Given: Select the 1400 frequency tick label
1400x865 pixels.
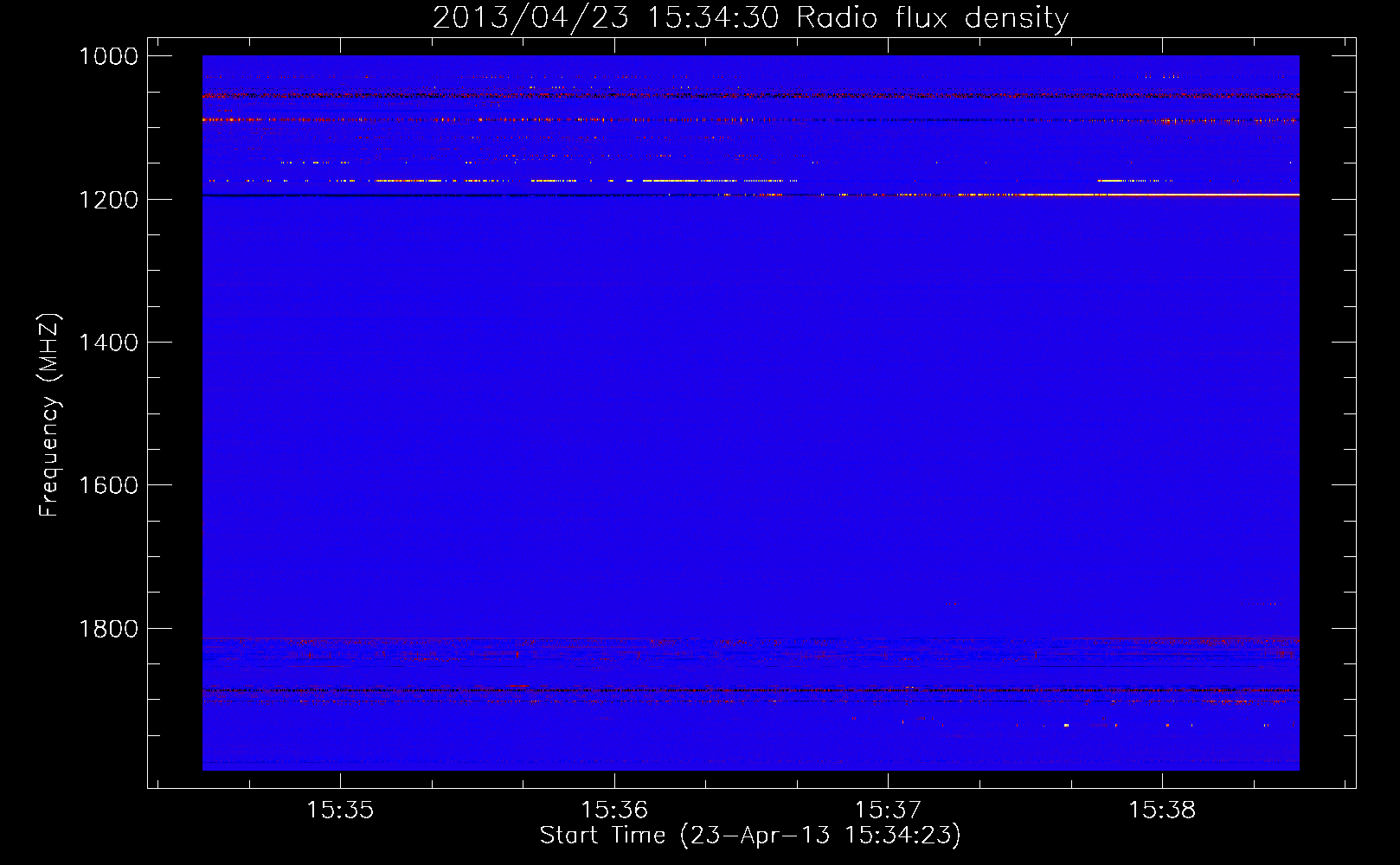Looking at the screenshot, I should (x=108, y=343).
